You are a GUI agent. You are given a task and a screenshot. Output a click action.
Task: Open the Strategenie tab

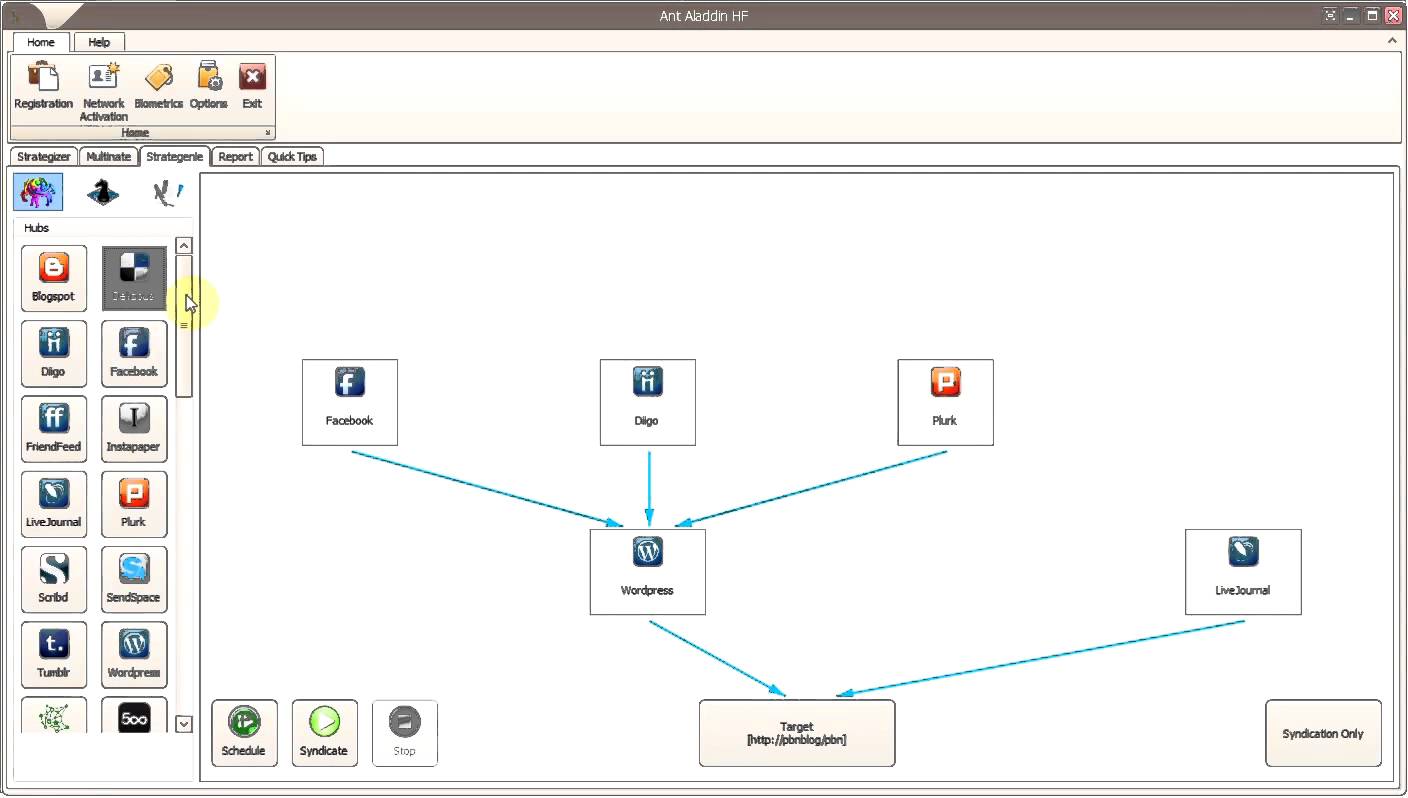coord(174,157)
